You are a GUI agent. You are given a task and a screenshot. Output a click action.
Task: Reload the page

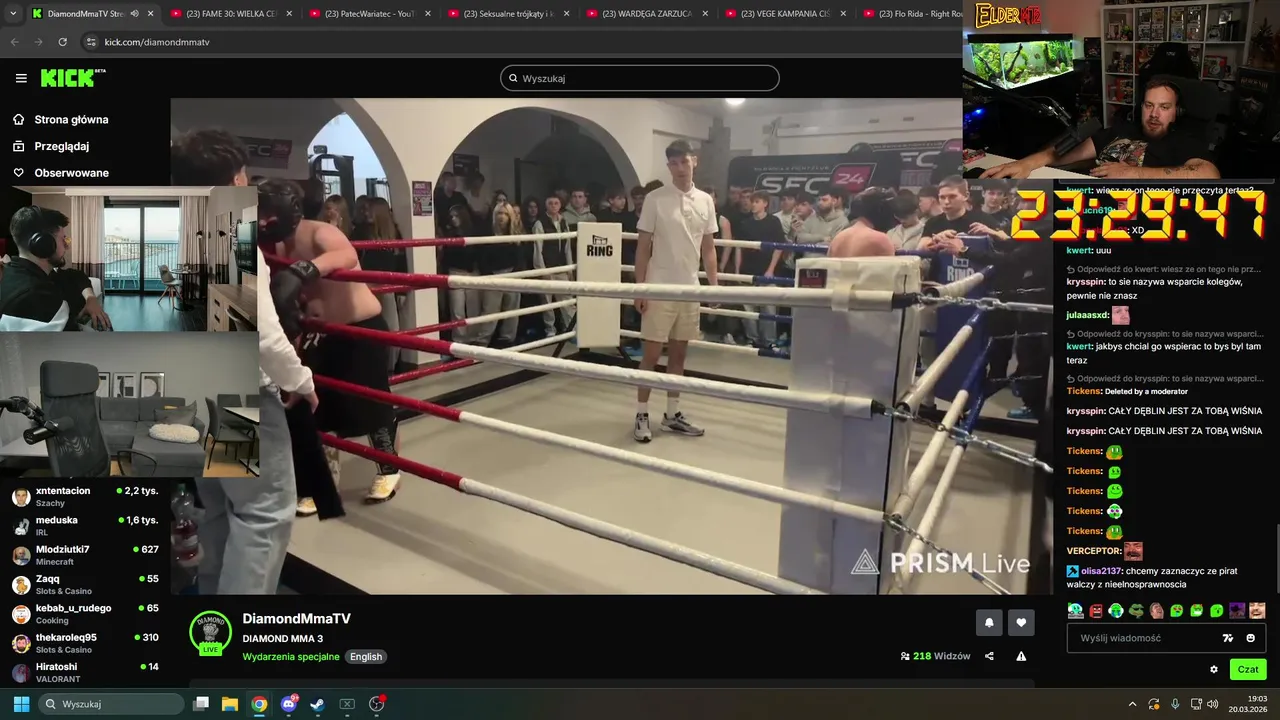click(63, 42)
